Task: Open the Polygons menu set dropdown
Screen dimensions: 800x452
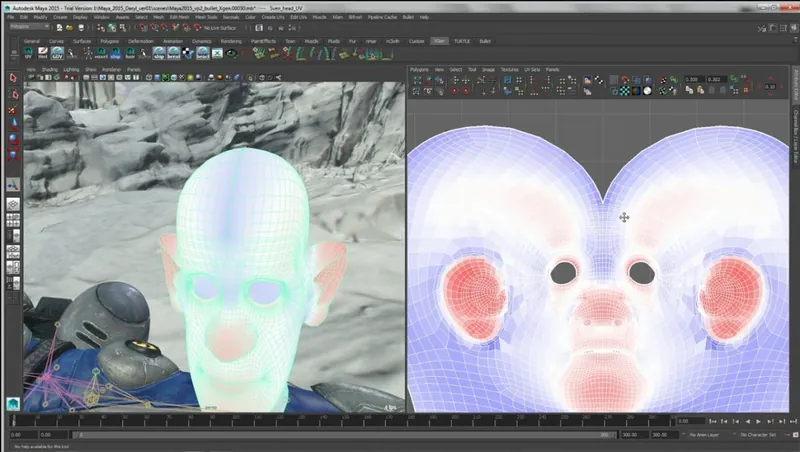Action: (x=29, y=27)
